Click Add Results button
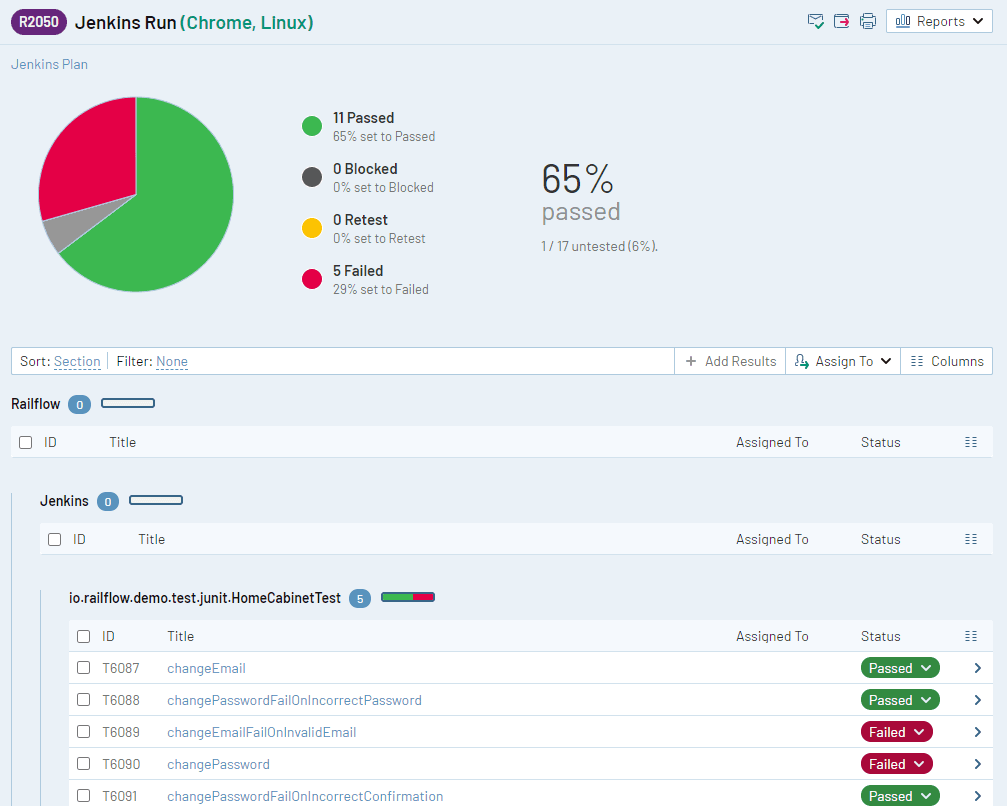Image resolution: width=1007 pixels, height=806 pixels. click(730, 362)
